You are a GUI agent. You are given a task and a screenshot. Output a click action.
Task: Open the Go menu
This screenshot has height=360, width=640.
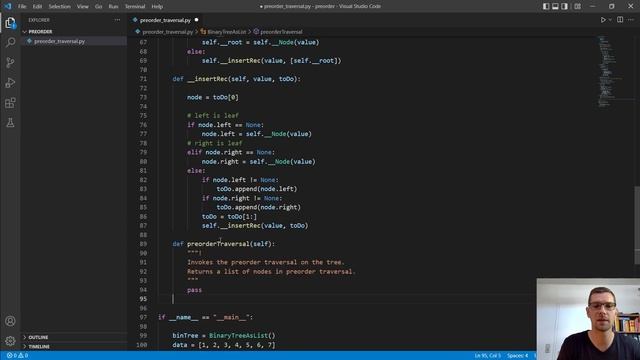coord(98,7)
